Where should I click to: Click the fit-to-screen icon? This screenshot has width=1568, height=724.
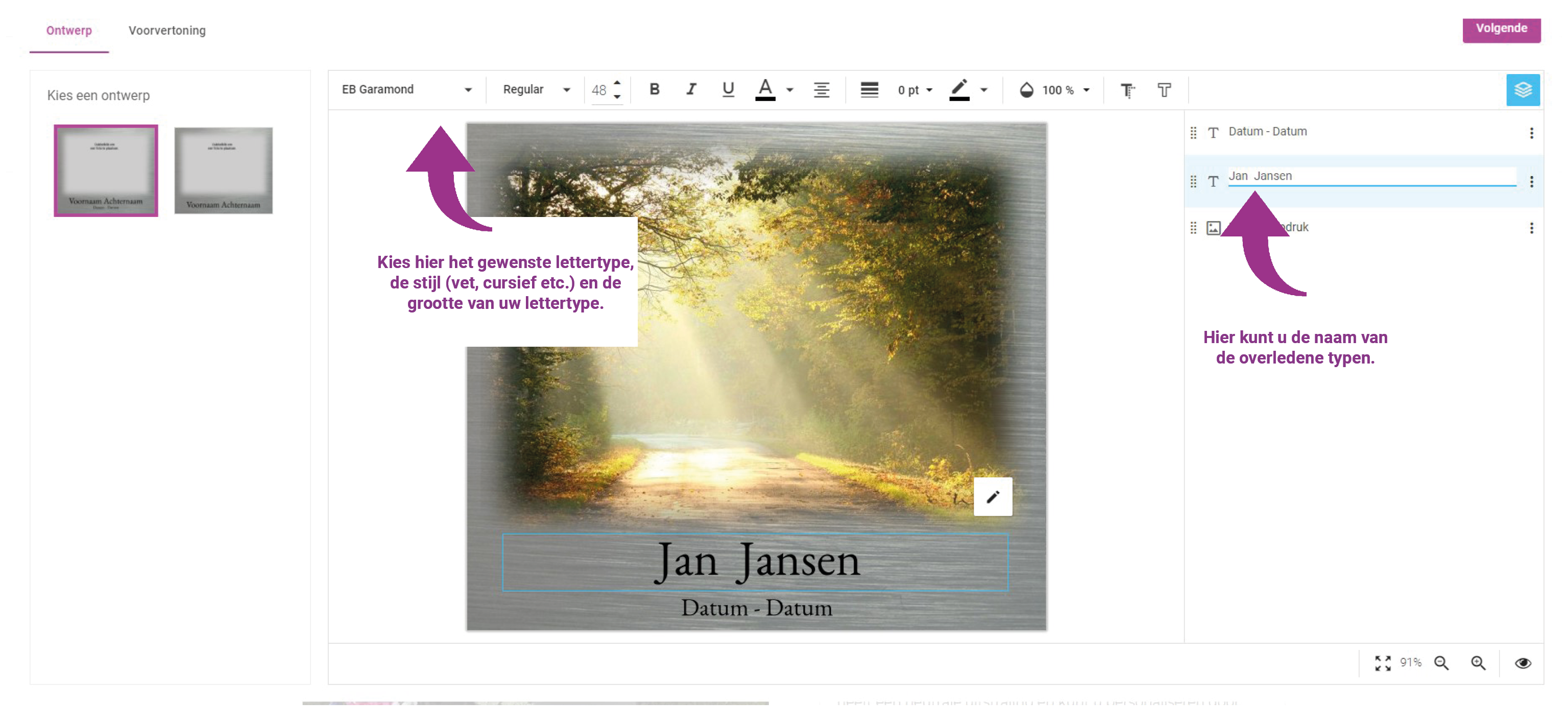click(1382, 663)
